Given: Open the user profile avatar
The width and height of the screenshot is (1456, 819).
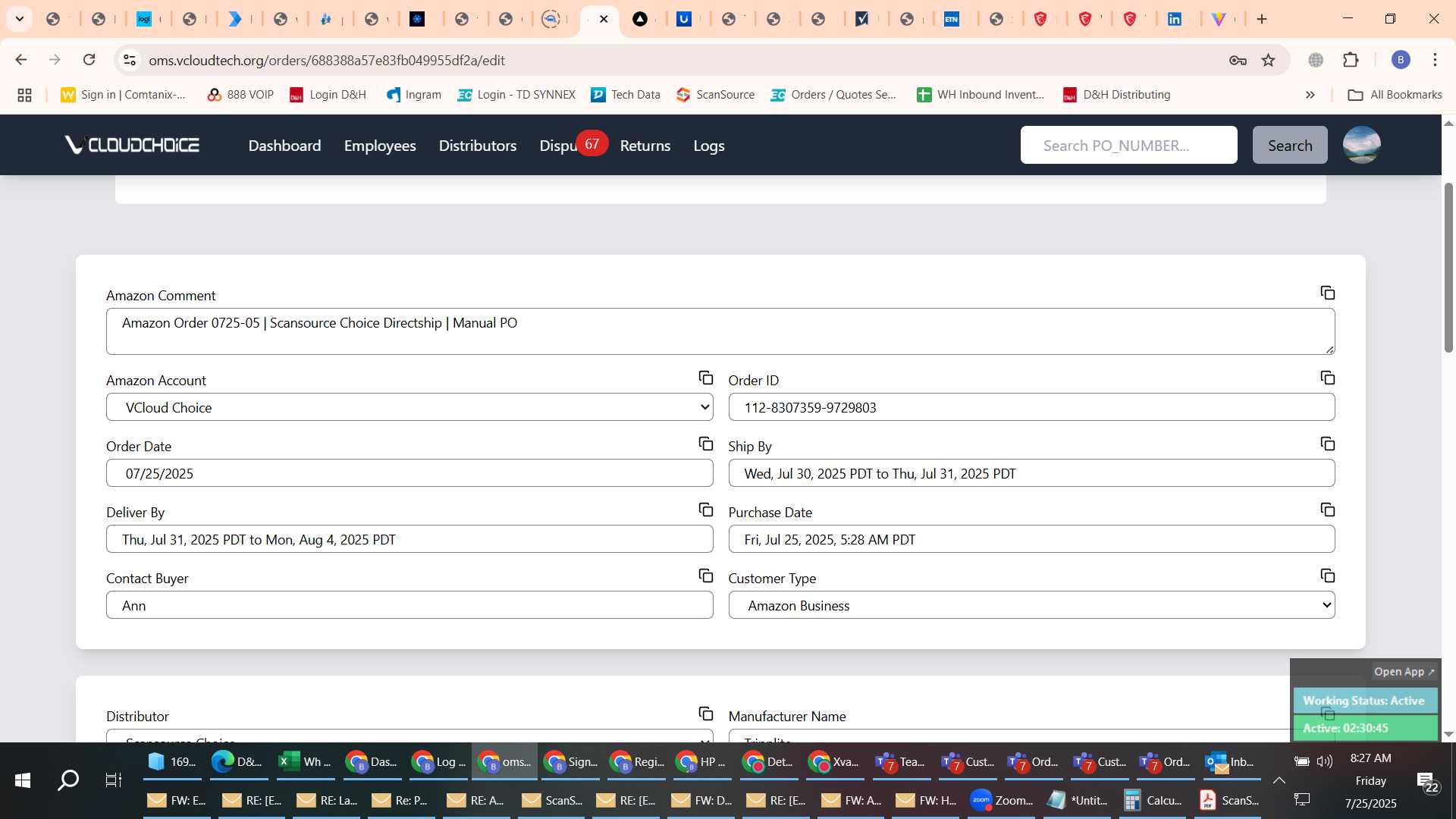Looking at the screenshot, I should 1361,145.
